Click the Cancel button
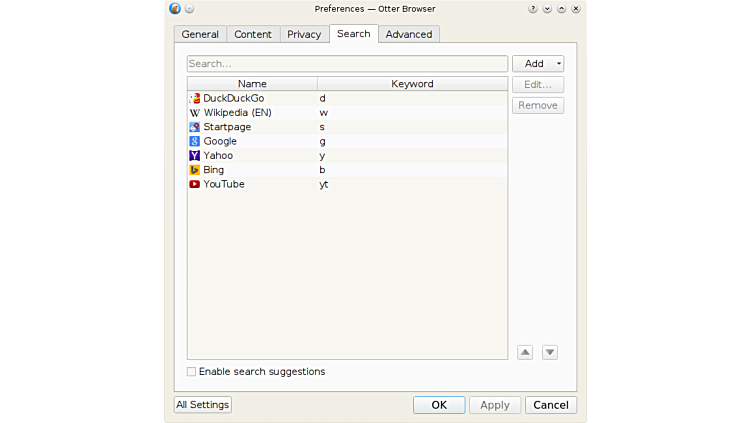 (550, 405)
